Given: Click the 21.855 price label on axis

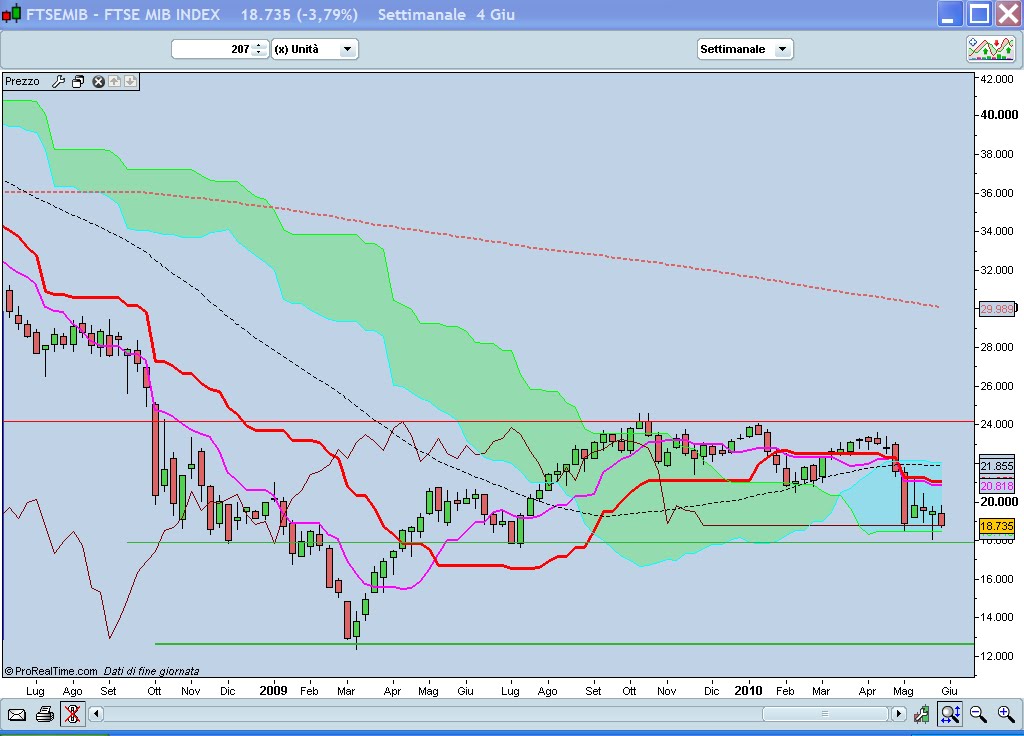Looking at the screenshot, I should (997, 466).
